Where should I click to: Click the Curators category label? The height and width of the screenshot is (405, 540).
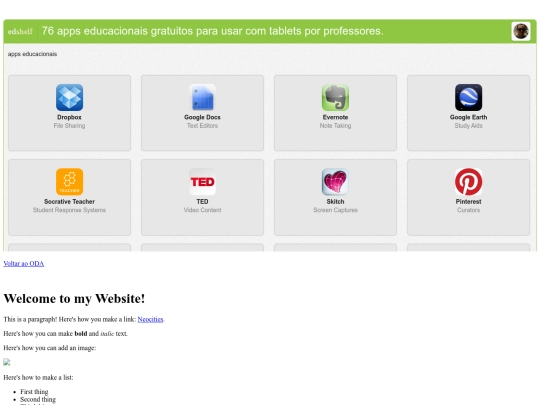[468, 210]
